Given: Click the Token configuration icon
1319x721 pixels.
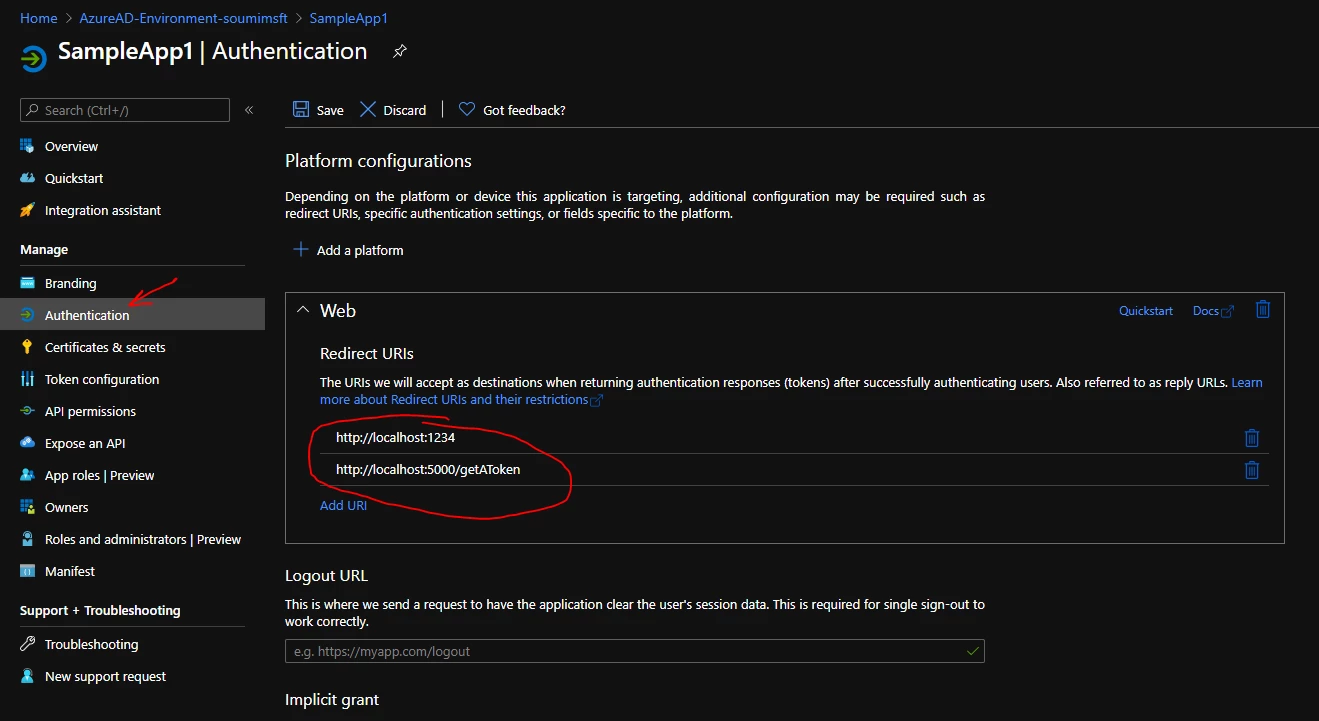Looking at the screenshot, I should (27, 379).
